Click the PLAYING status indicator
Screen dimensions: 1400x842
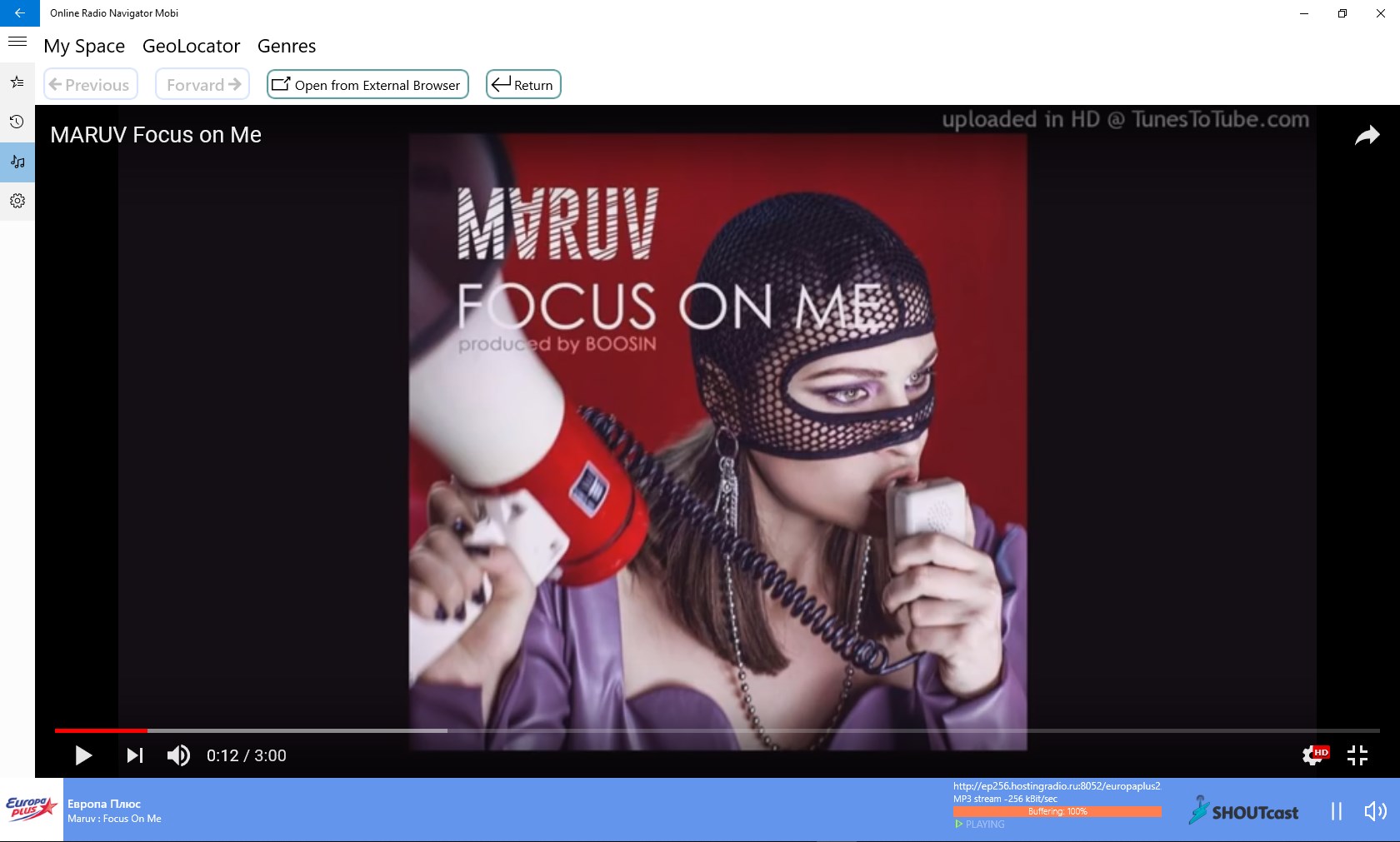980,825
